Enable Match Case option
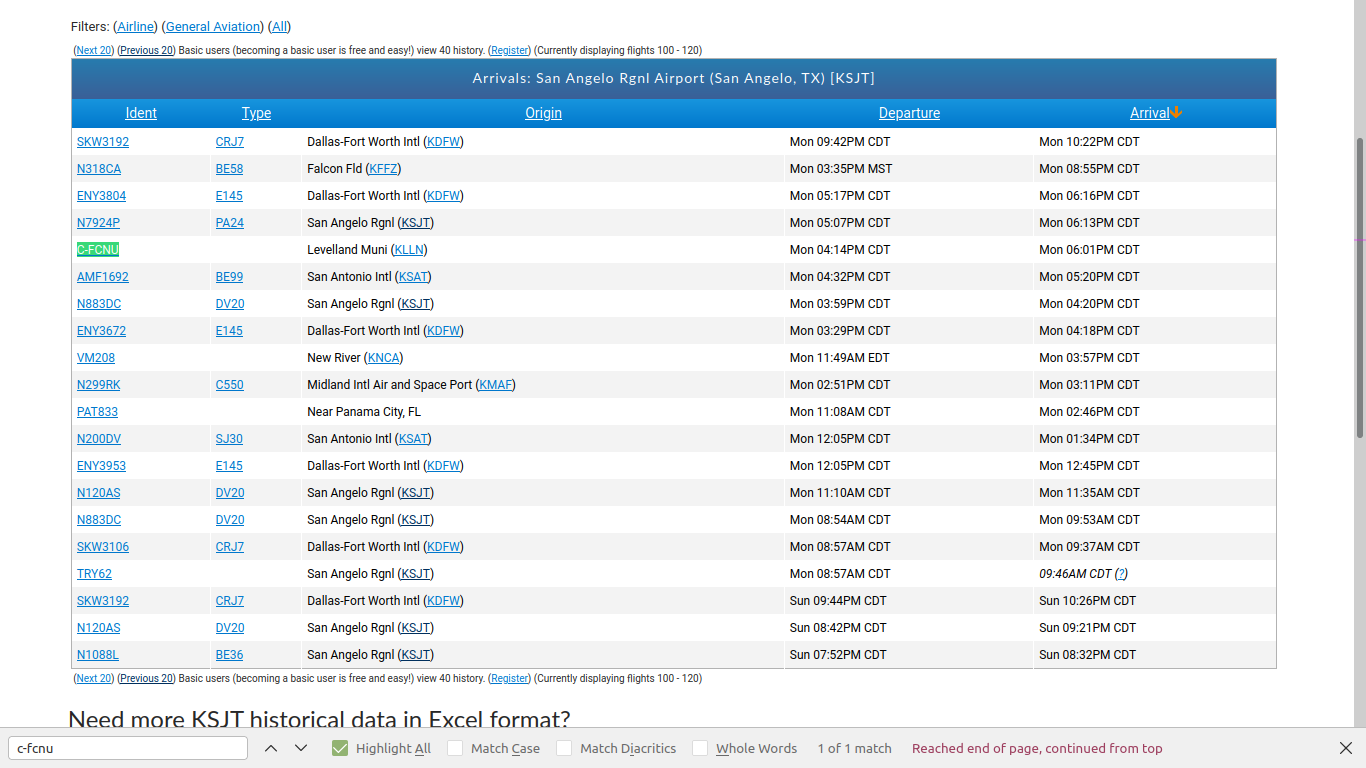 tap(455, 748)
